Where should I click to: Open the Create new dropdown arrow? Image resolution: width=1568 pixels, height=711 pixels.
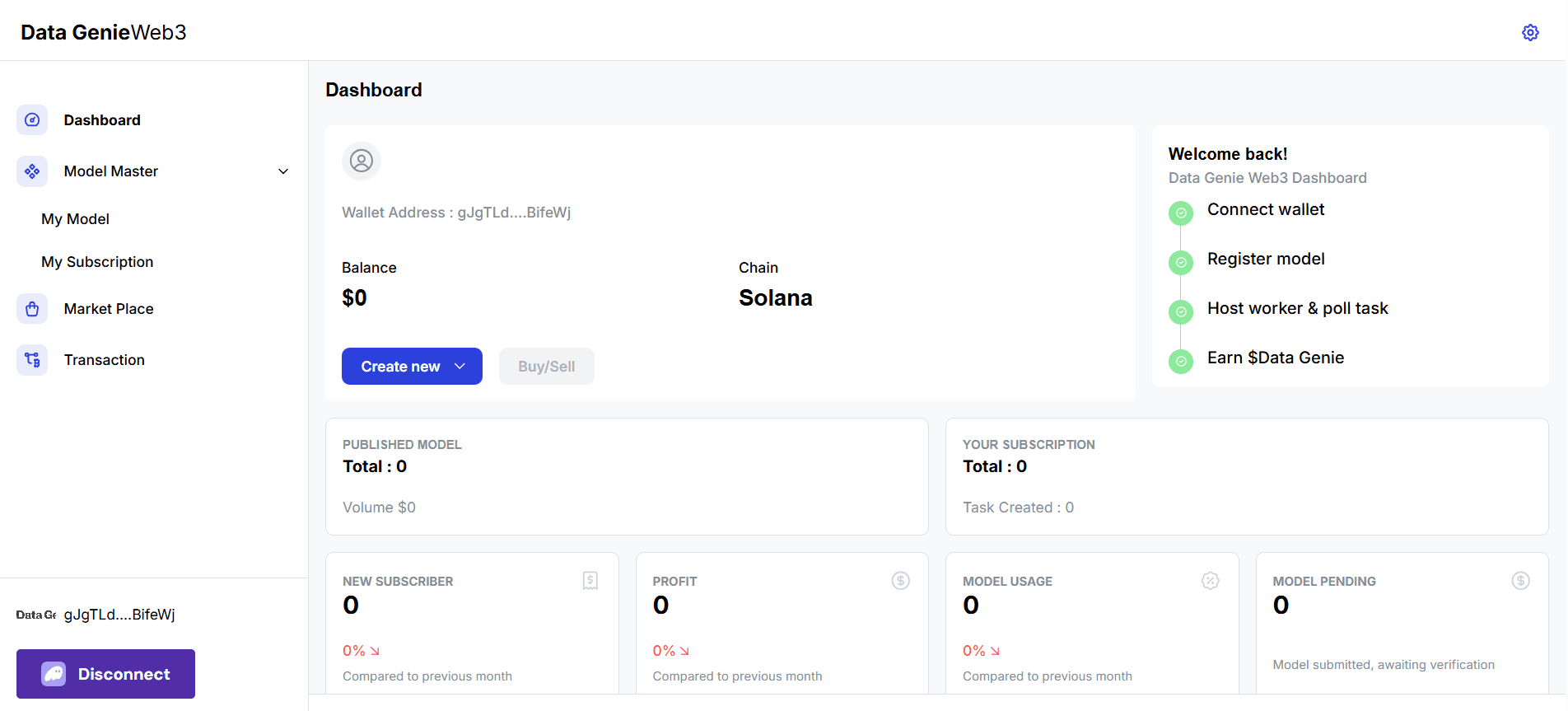460,366
